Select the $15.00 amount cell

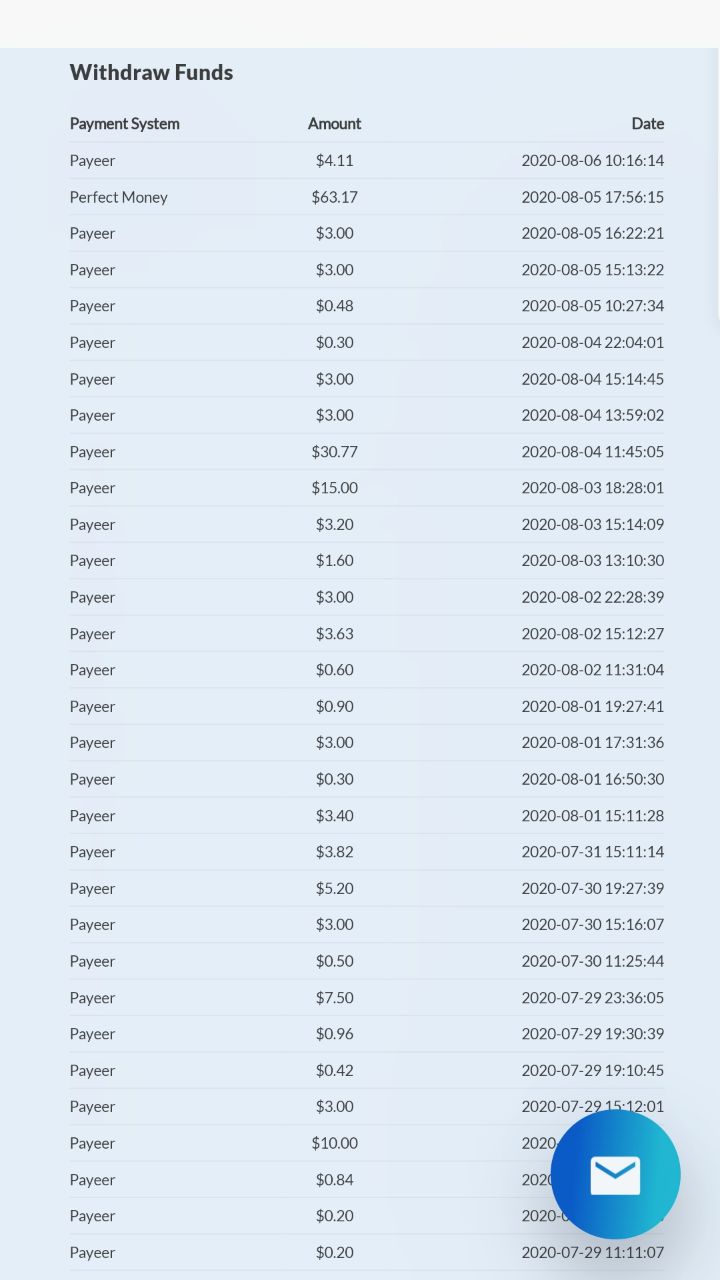pyautogui.click(x=334, y=488)
